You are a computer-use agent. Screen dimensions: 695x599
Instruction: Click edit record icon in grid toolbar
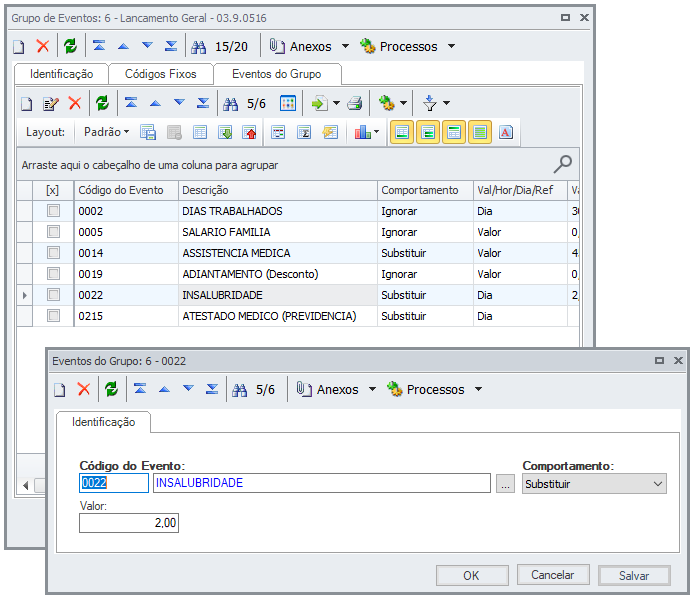click(x=51, y=104)
